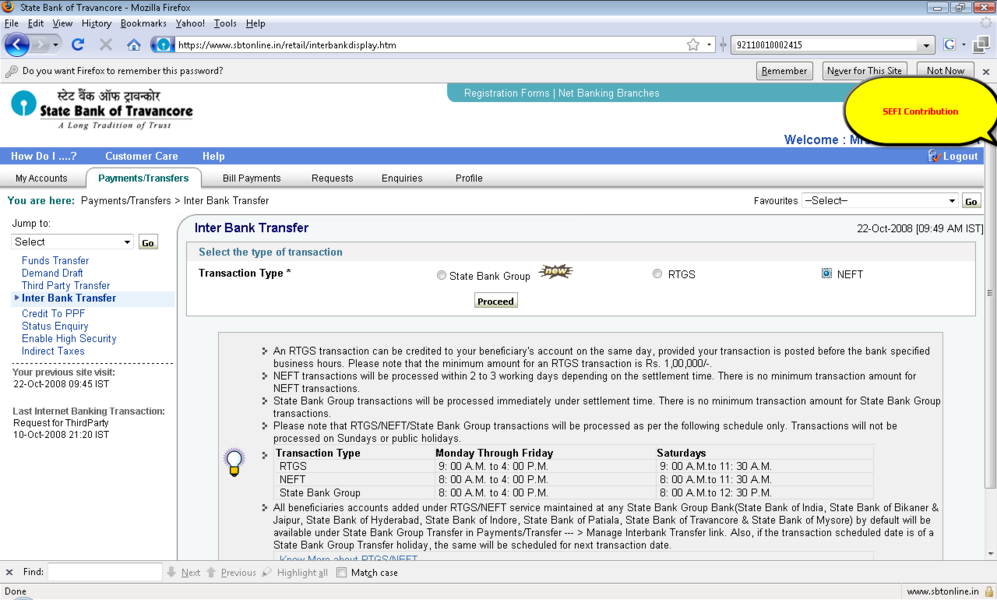The height and width of the screenshot is (600, 997).
Task: Close the Find bar with its X
Action: (x=10, y=573)
